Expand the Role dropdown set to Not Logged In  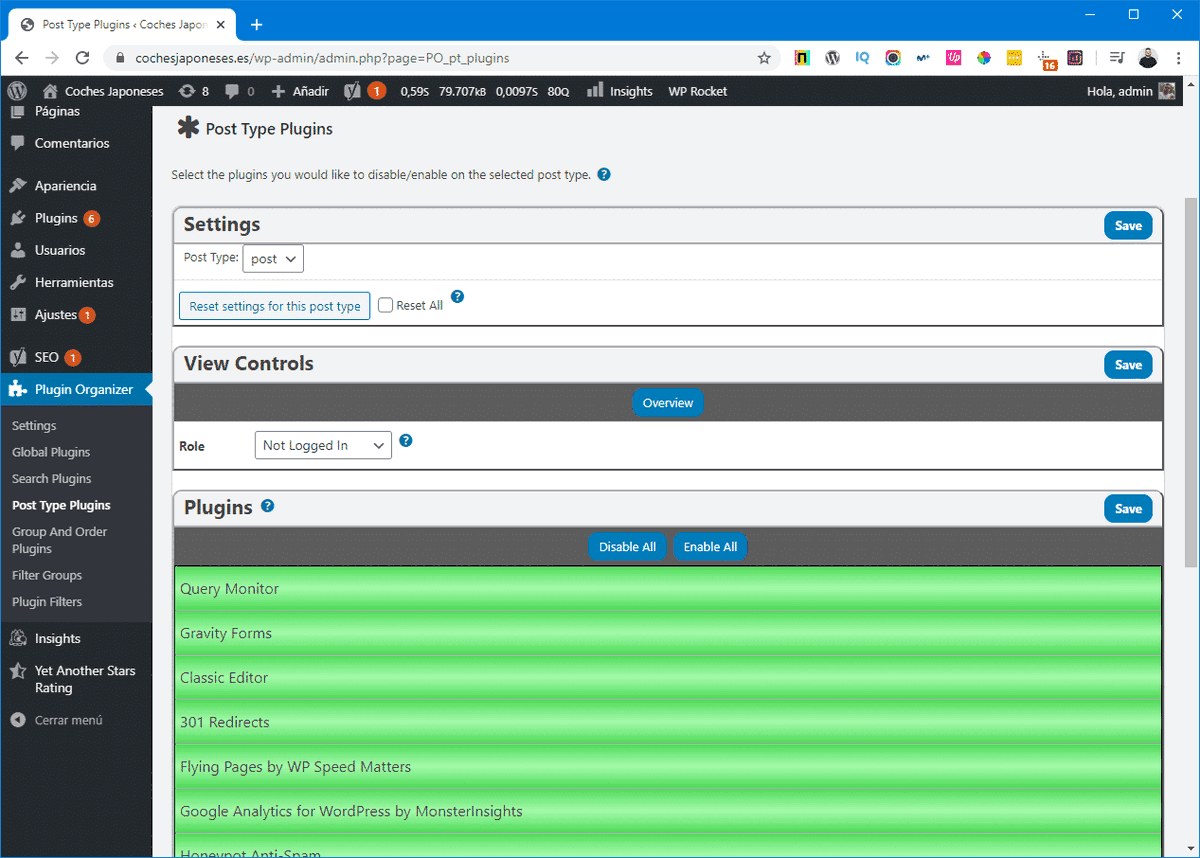pyautogui.click(x=323, y=446)
